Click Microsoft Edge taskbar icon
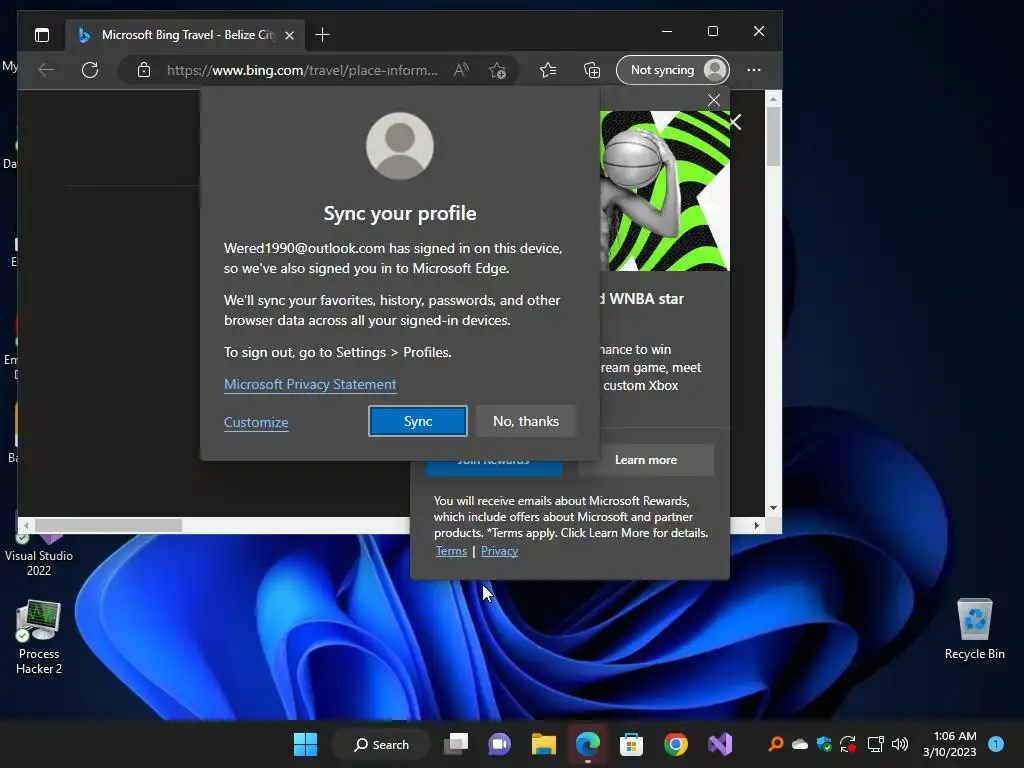Image resolution: width=1024 pixels, height=768 pixels. (588, 744)
